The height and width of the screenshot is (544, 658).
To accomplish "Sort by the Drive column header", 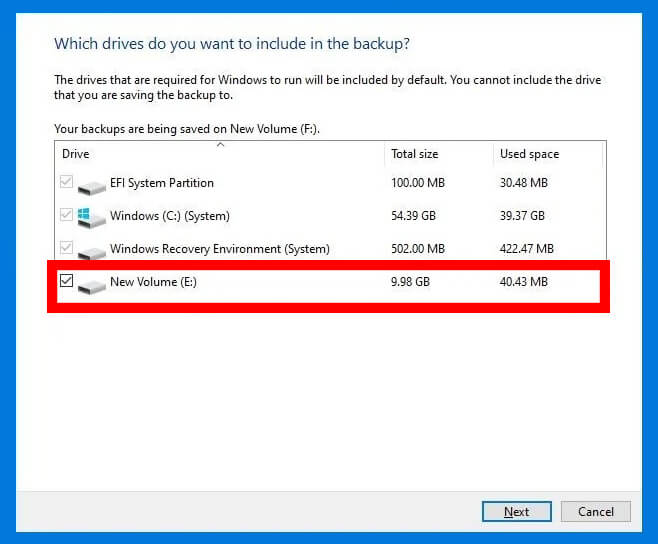I will (219, 154).
